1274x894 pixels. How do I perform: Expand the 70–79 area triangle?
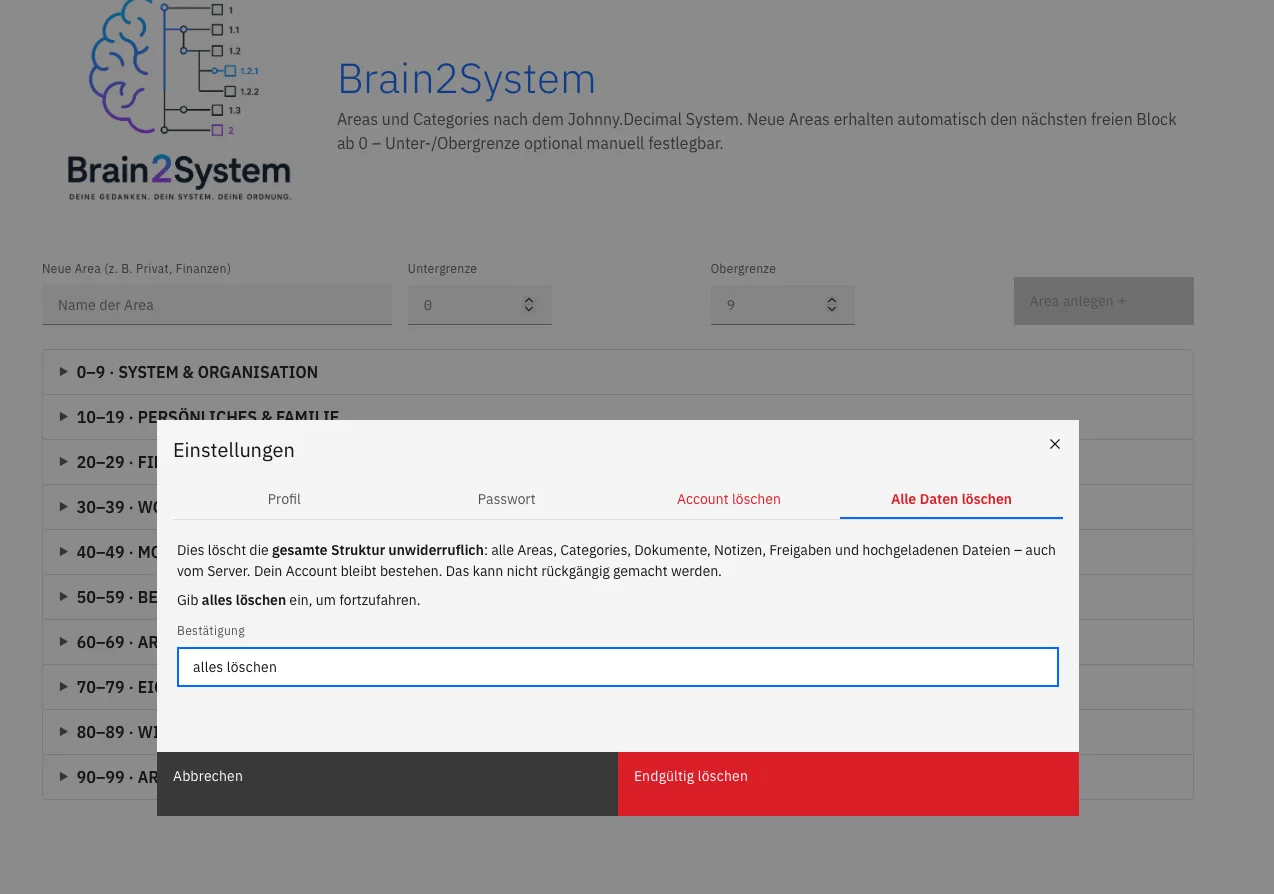pyautogui.click(x=64, y=687)
